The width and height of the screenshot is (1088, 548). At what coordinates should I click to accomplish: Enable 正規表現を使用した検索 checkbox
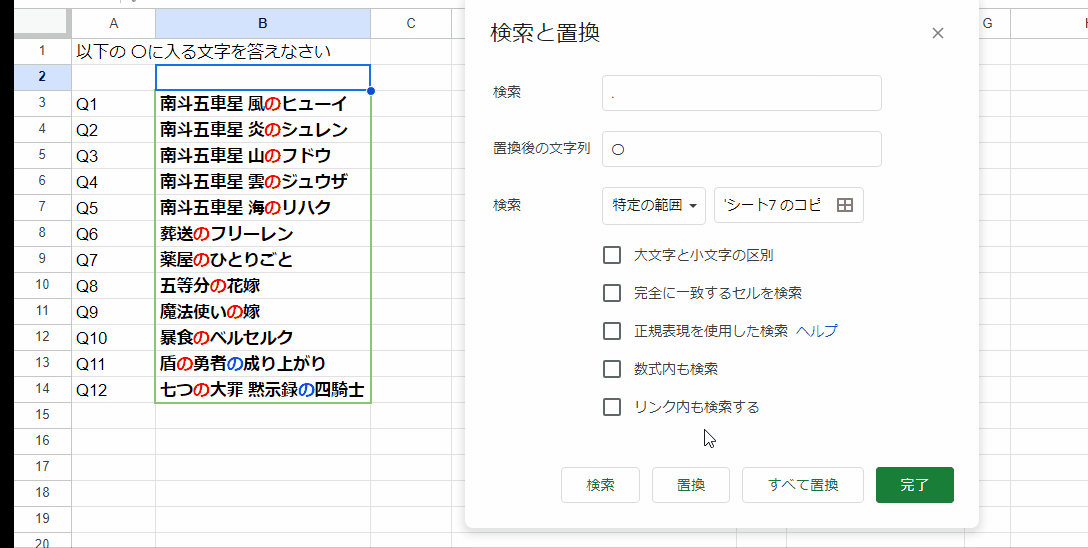tap(611, 331)
